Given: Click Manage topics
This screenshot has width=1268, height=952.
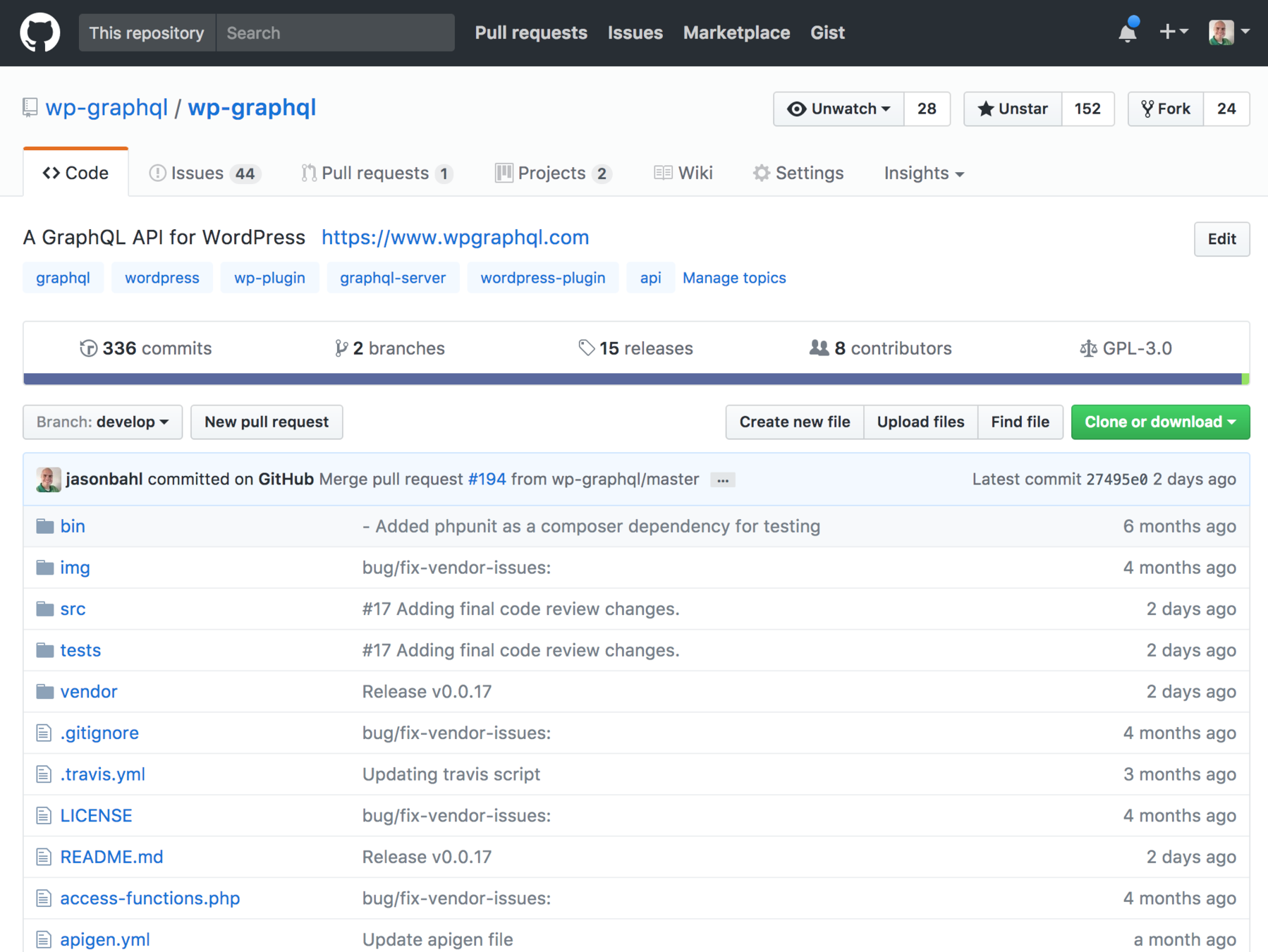Looking at the screenshot, I should tap(734, 278).
